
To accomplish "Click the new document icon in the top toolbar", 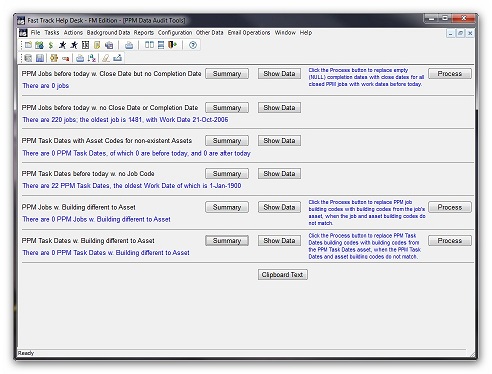I will pos(28,45).
